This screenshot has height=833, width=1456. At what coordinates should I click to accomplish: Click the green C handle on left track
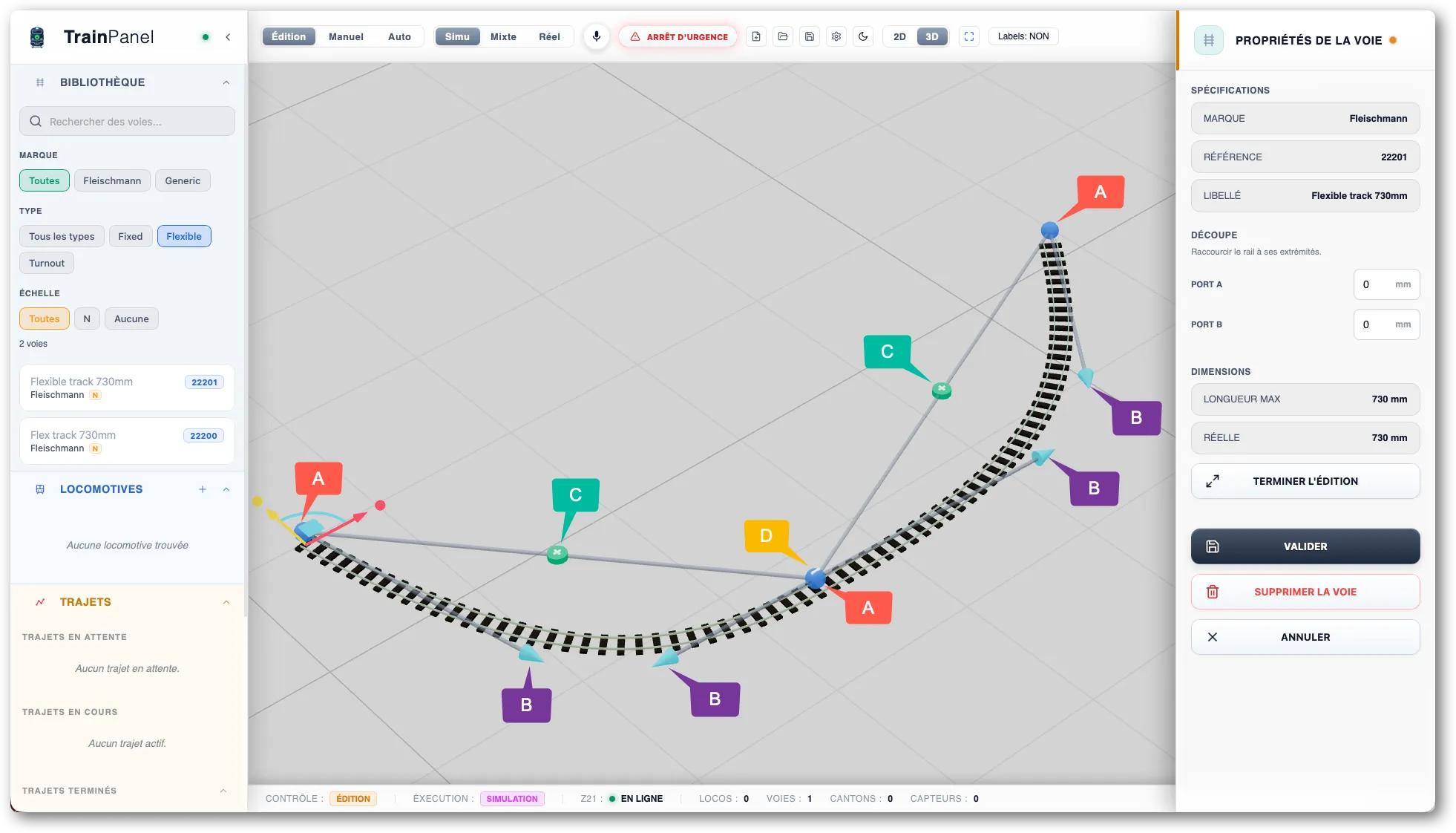[x=557, y=554]
